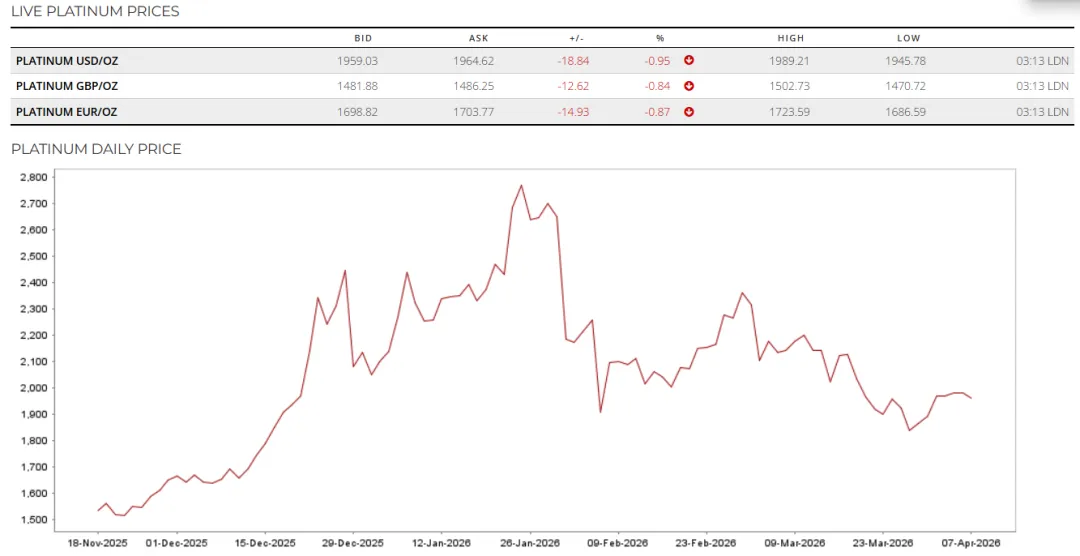This screenshot has height=556, width=1080.
Task: Click the EUR low value 1686.59
Action: (x=905, y=112)
